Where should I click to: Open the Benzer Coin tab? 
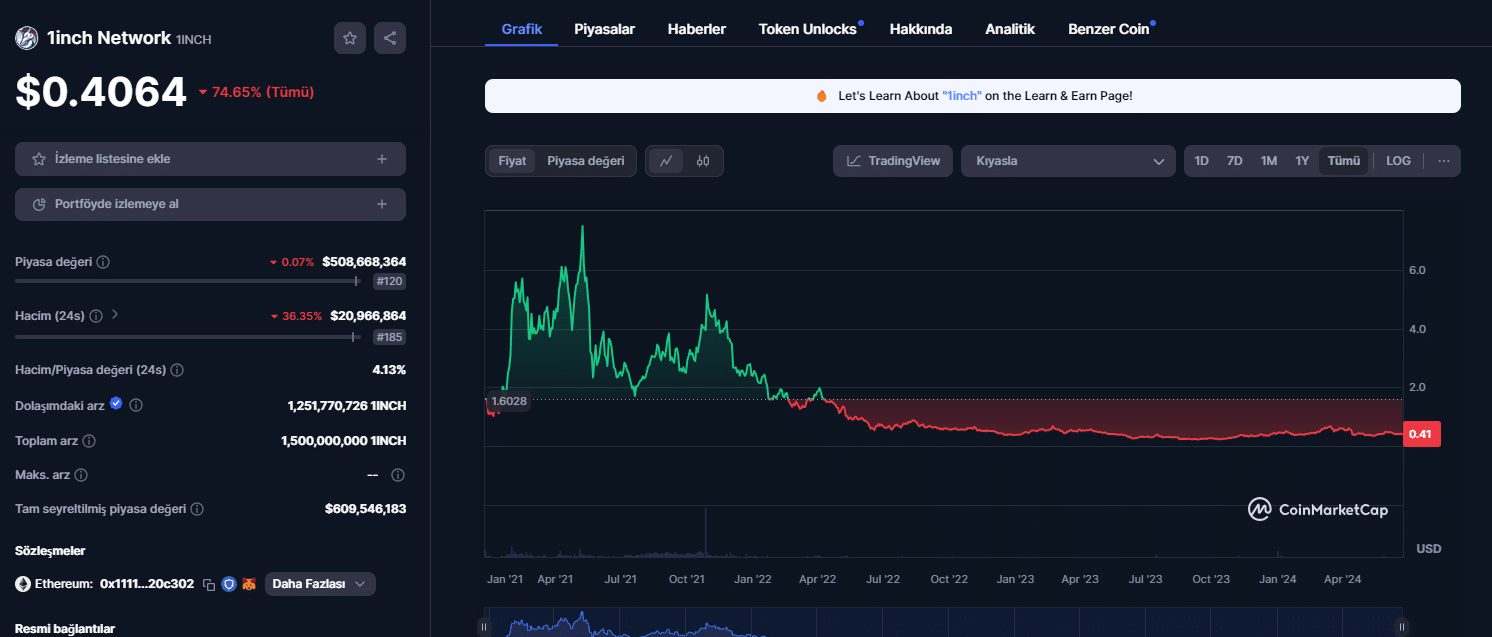pos(1109,29)
